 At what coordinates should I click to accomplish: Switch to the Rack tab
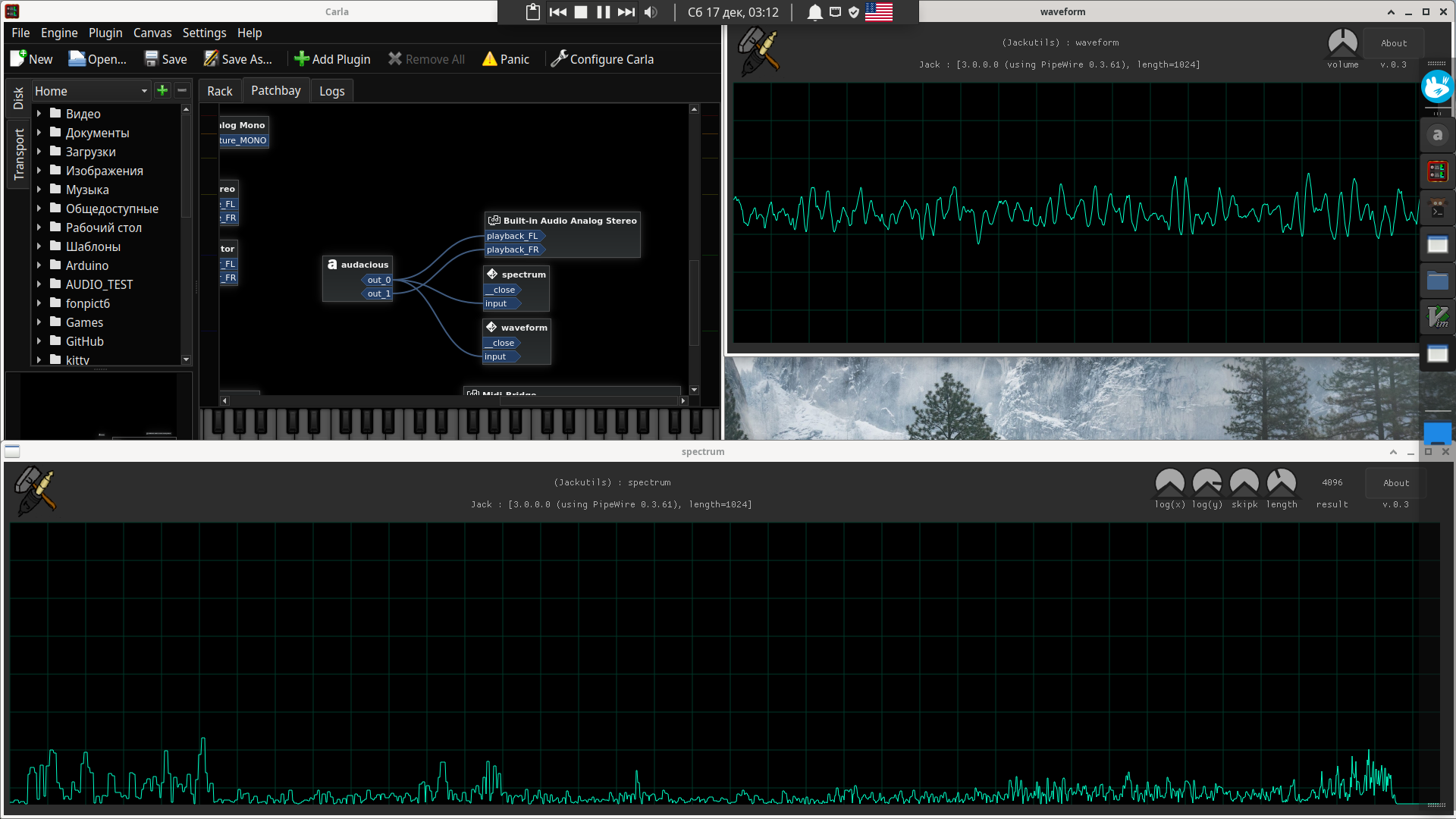click(220, 91)
